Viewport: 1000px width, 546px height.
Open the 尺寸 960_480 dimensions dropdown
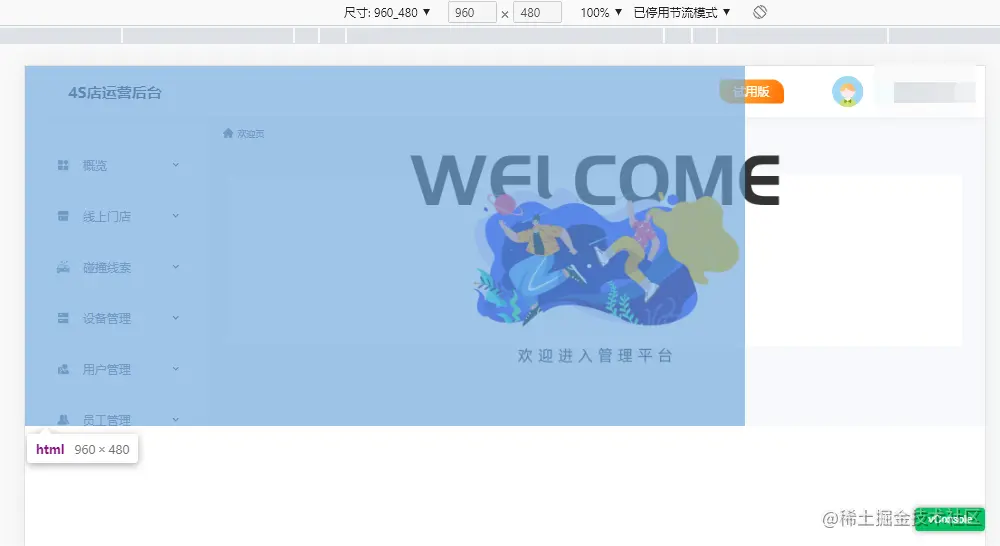[x=387, y=13]
